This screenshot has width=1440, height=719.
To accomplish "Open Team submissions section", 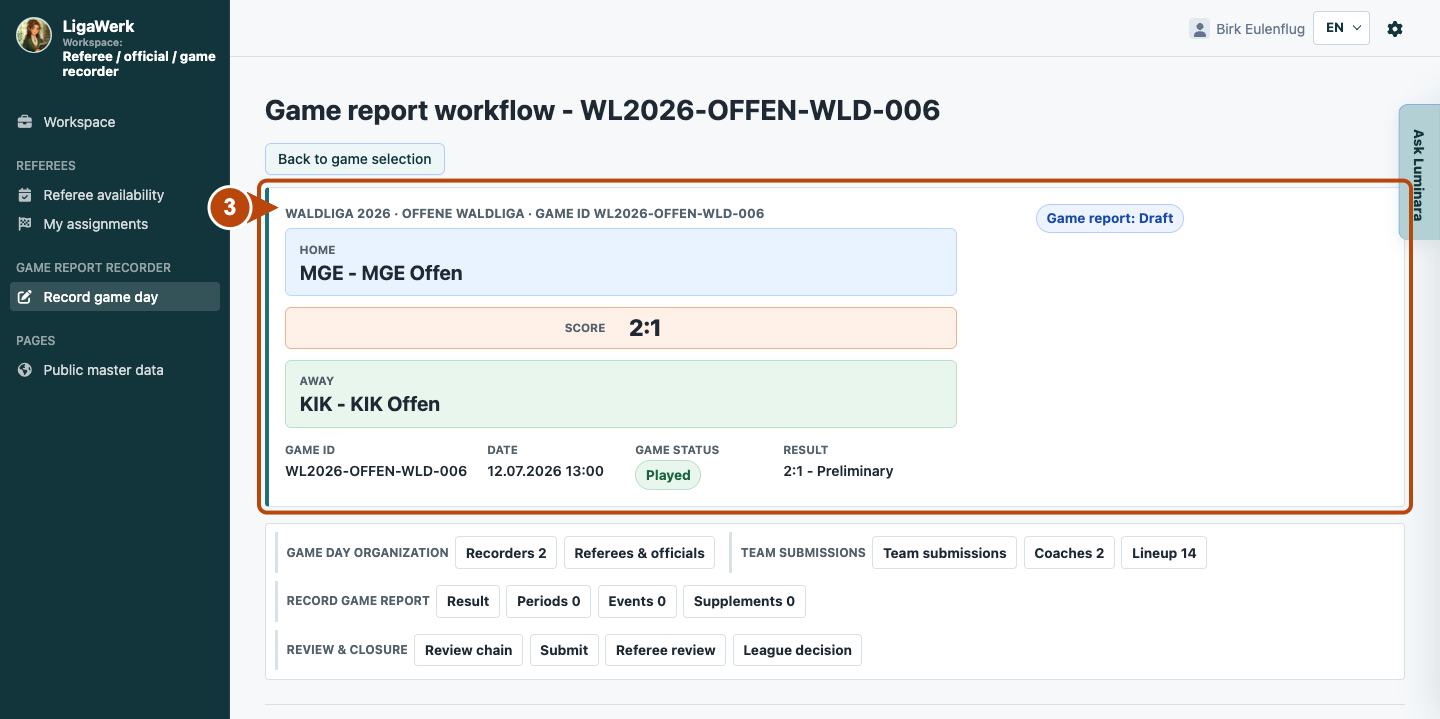I will pyautogui.click(x=945, y=553).
